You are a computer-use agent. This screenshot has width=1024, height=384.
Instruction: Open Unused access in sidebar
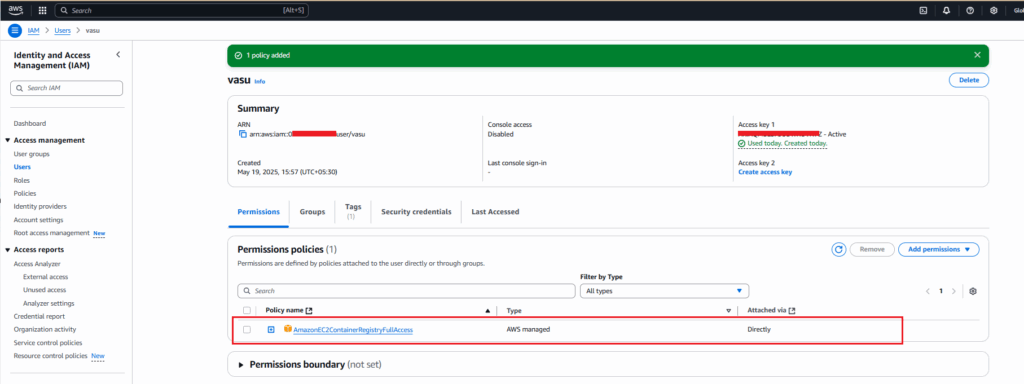[44, 290]
